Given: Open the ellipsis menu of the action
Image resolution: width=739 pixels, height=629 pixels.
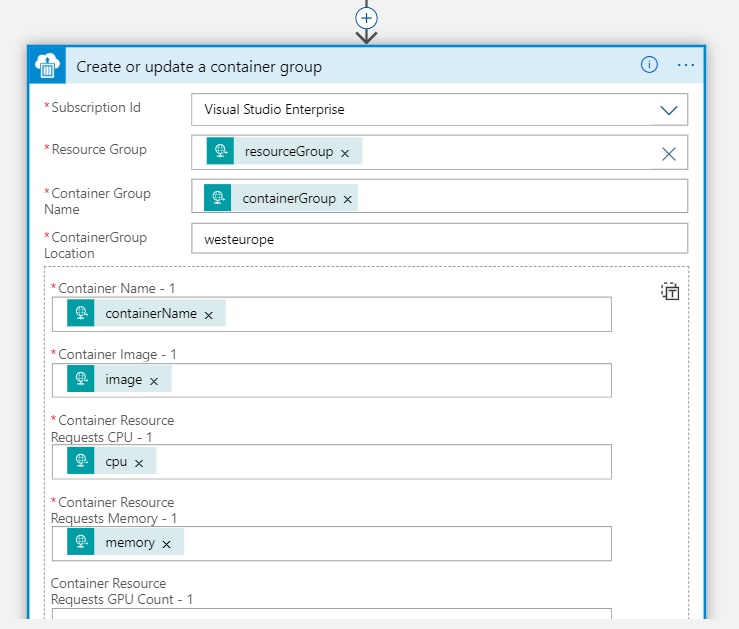Looking at the screenshot, I should (x=685, y=65).
